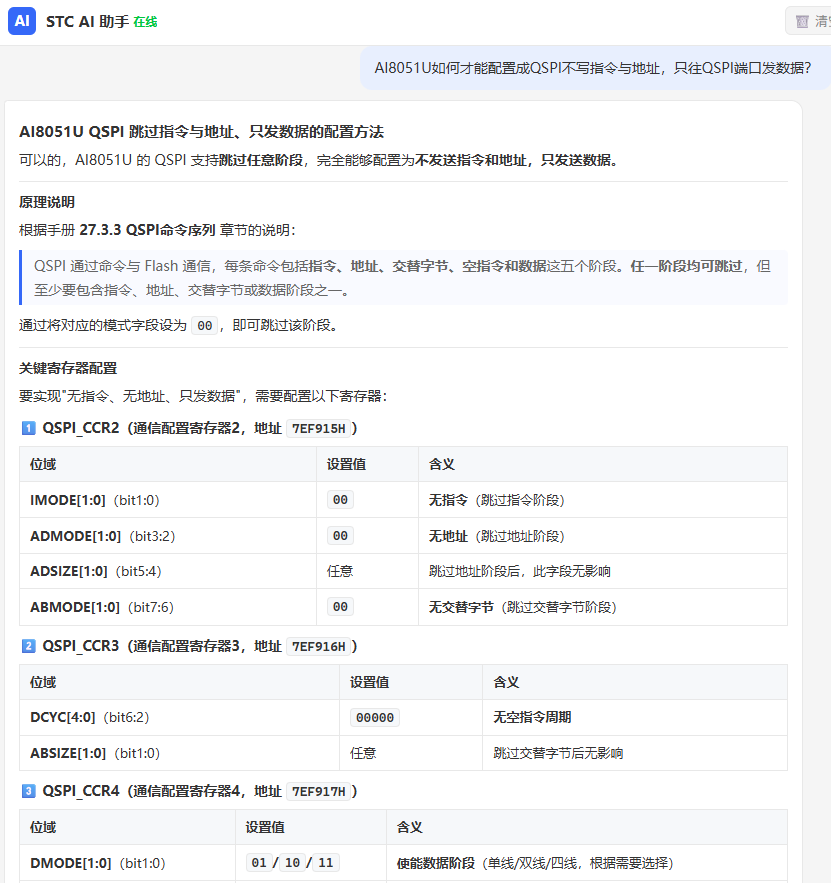
Task: Click the STC AI 助手 title
Action: point(87,21)
